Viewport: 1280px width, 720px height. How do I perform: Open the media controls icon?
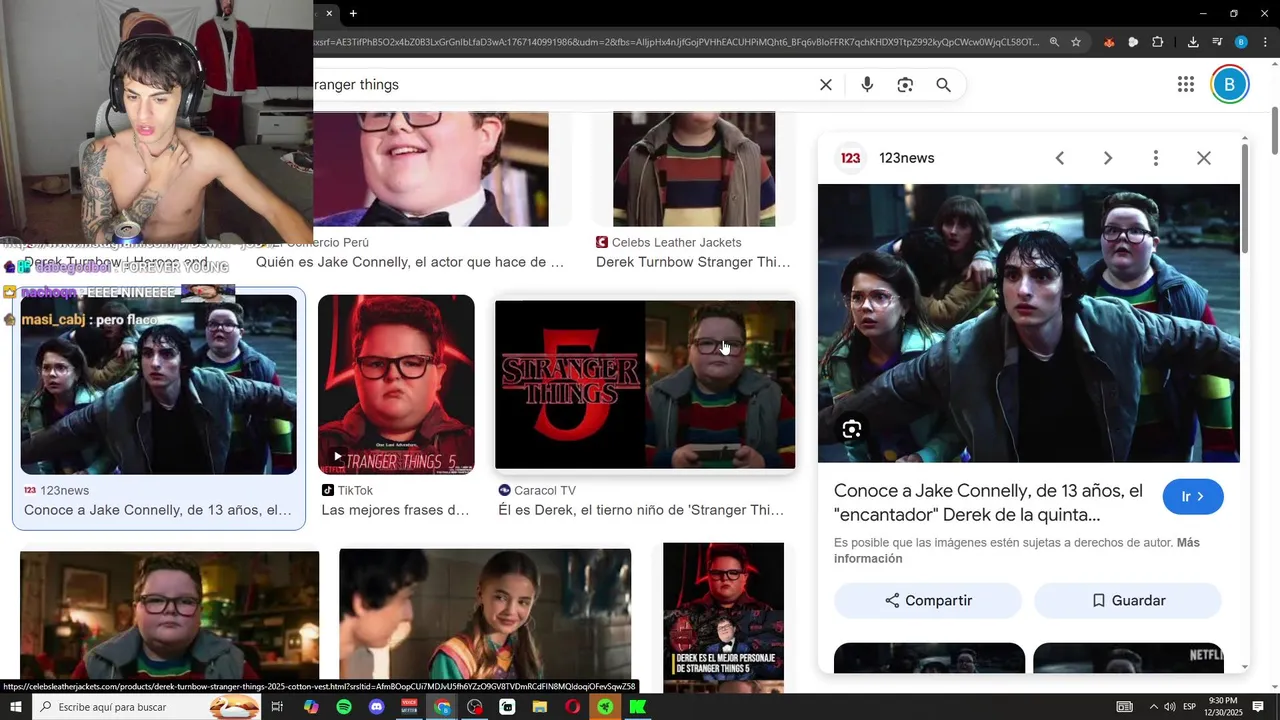[x=1217, y=42]
